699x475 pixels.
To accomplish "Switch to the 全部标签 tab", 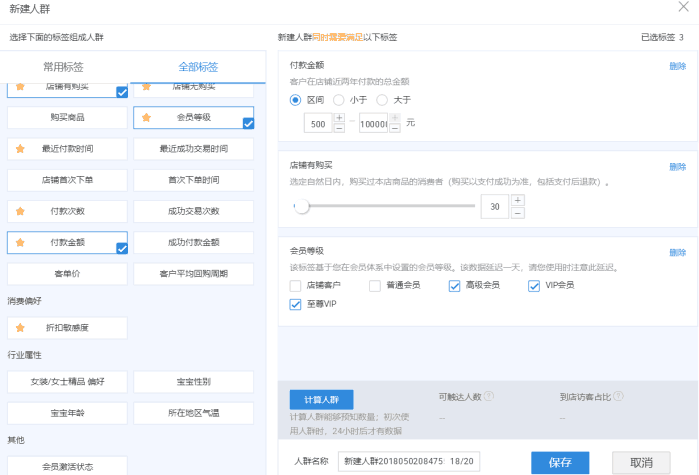I will [197, 67].
